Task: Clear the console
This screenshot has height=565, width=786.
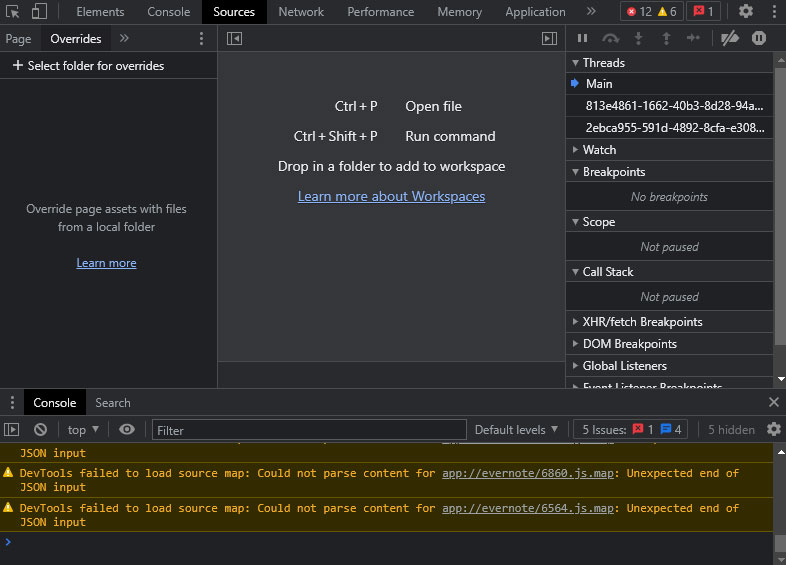Action: pyautogui.click(x=41, y=430)
